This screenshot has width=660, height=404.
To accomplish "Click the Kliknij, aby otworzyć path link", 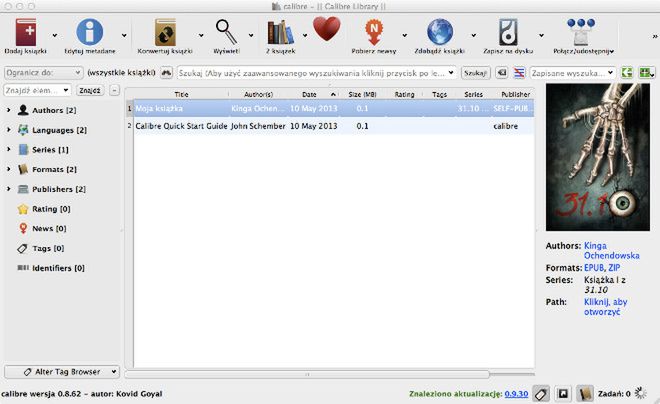I will [605, 307].
